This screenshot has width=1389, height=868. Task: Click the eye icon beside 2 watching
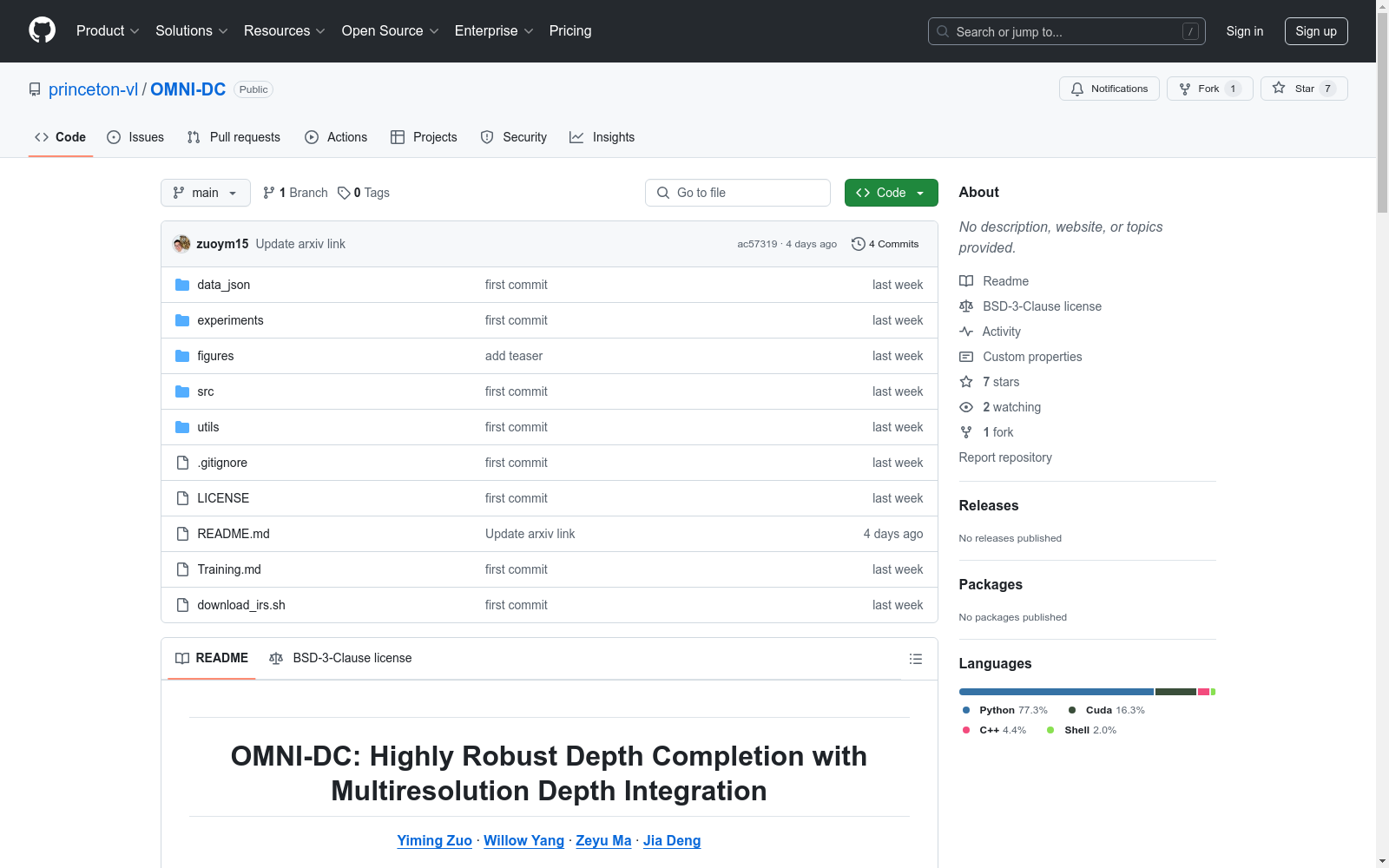(966, 407)
